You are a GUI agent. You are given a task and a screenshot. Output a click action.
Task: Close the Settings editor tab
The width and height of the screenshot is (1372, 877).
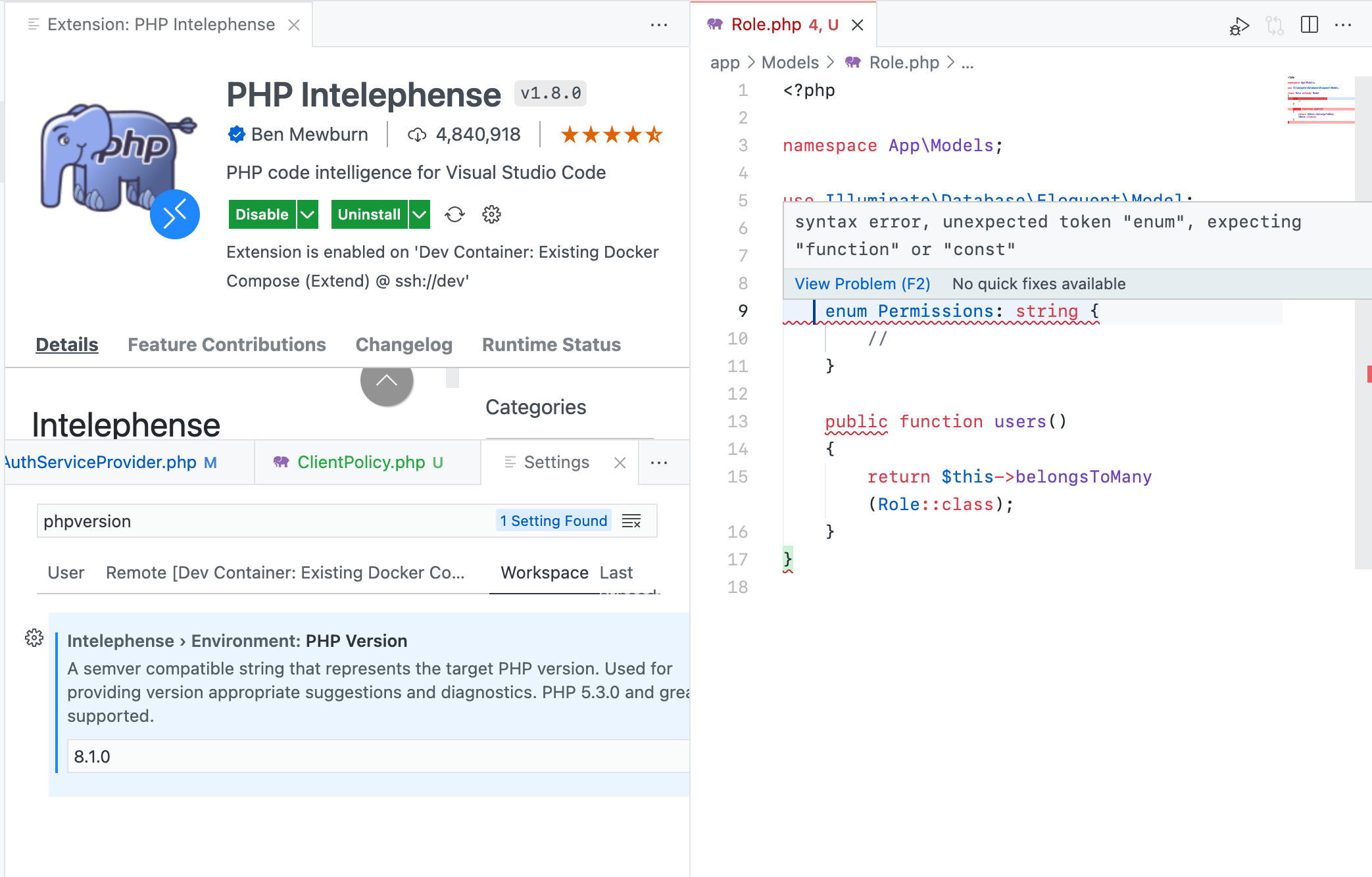tap(620, 463)
